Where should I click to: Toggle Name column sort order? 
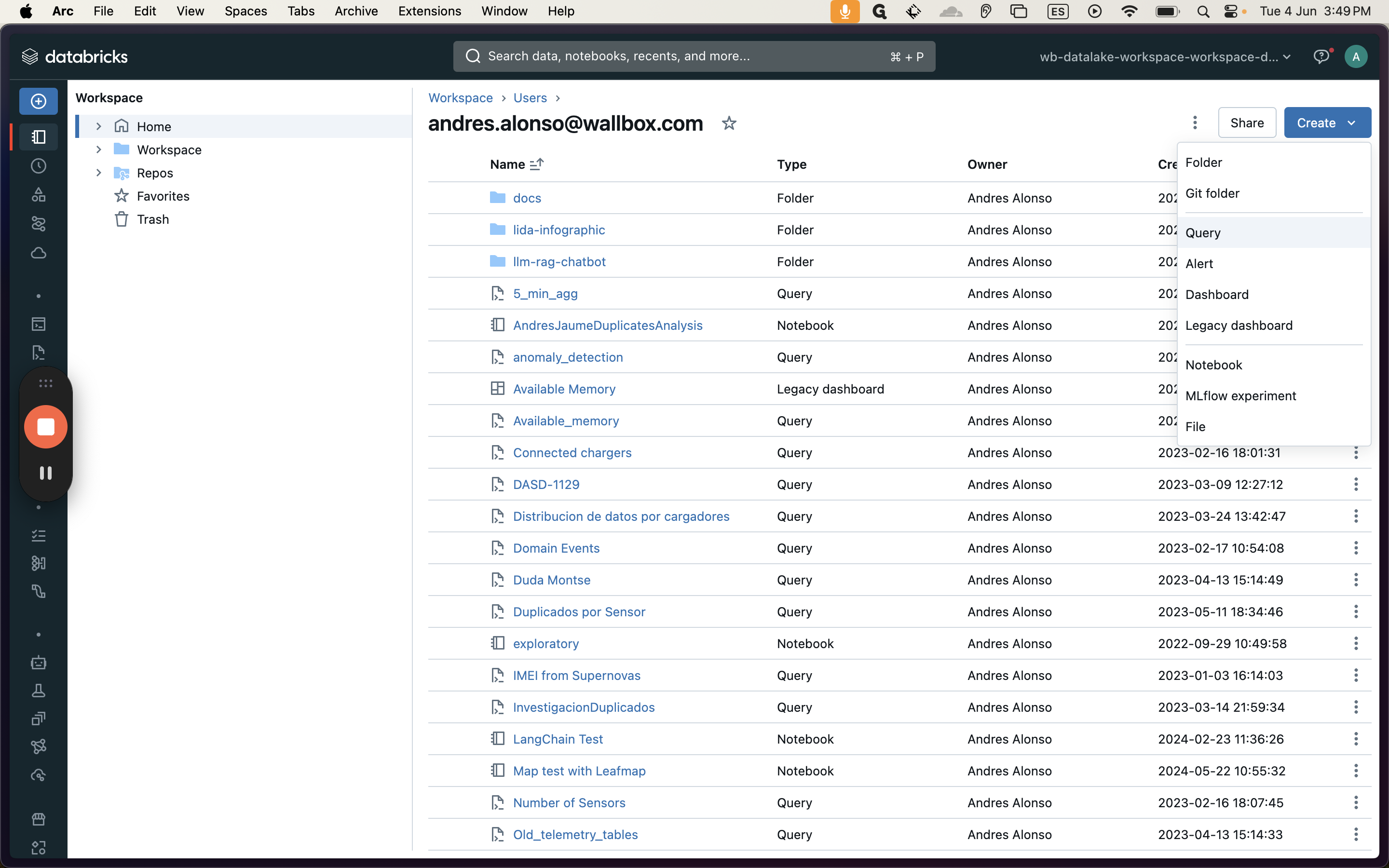point(536,165)
